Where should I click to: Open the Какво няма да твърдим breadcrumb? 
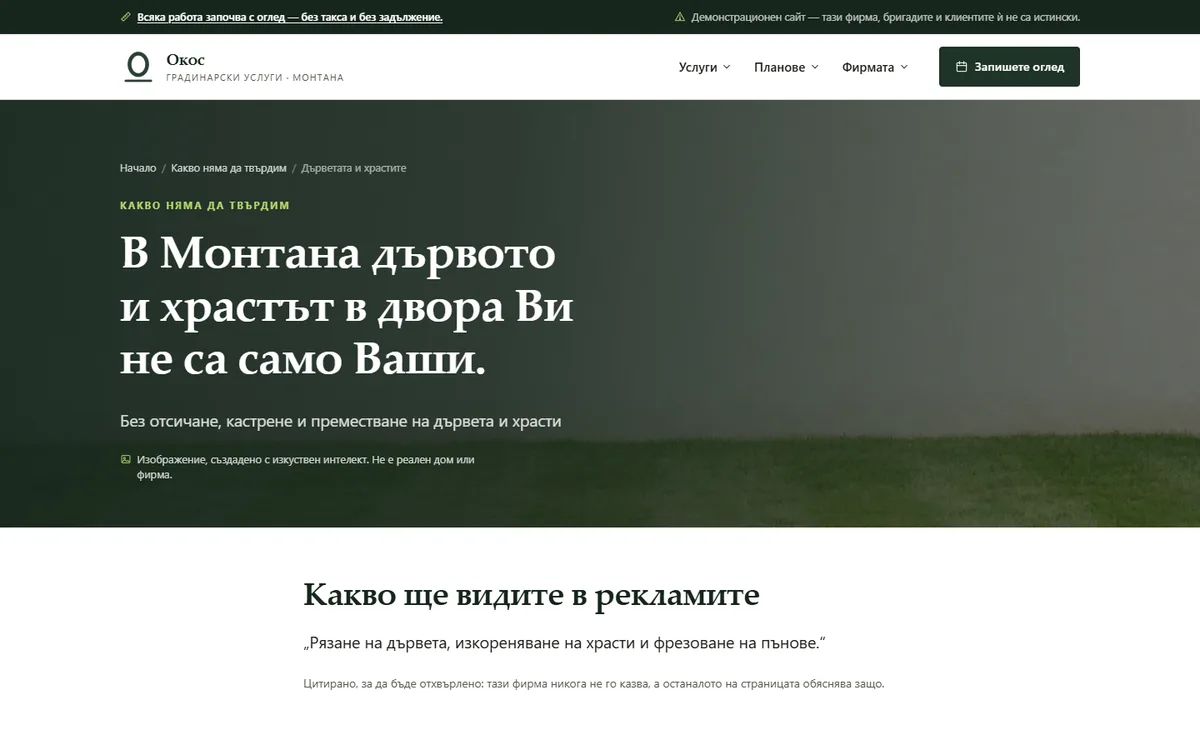coord(229,168)
